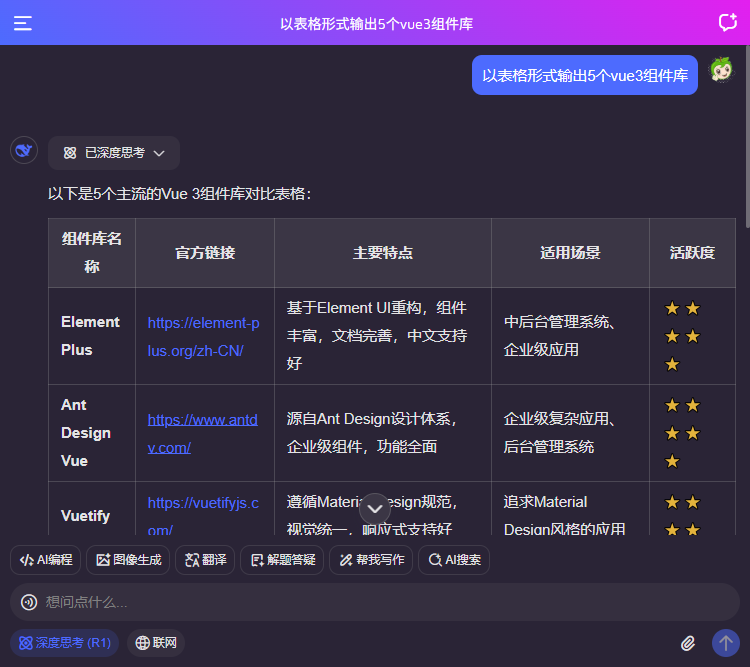Click the 组件库名称 column header
The height and width of the screenshot is (667, 750).
92,253
